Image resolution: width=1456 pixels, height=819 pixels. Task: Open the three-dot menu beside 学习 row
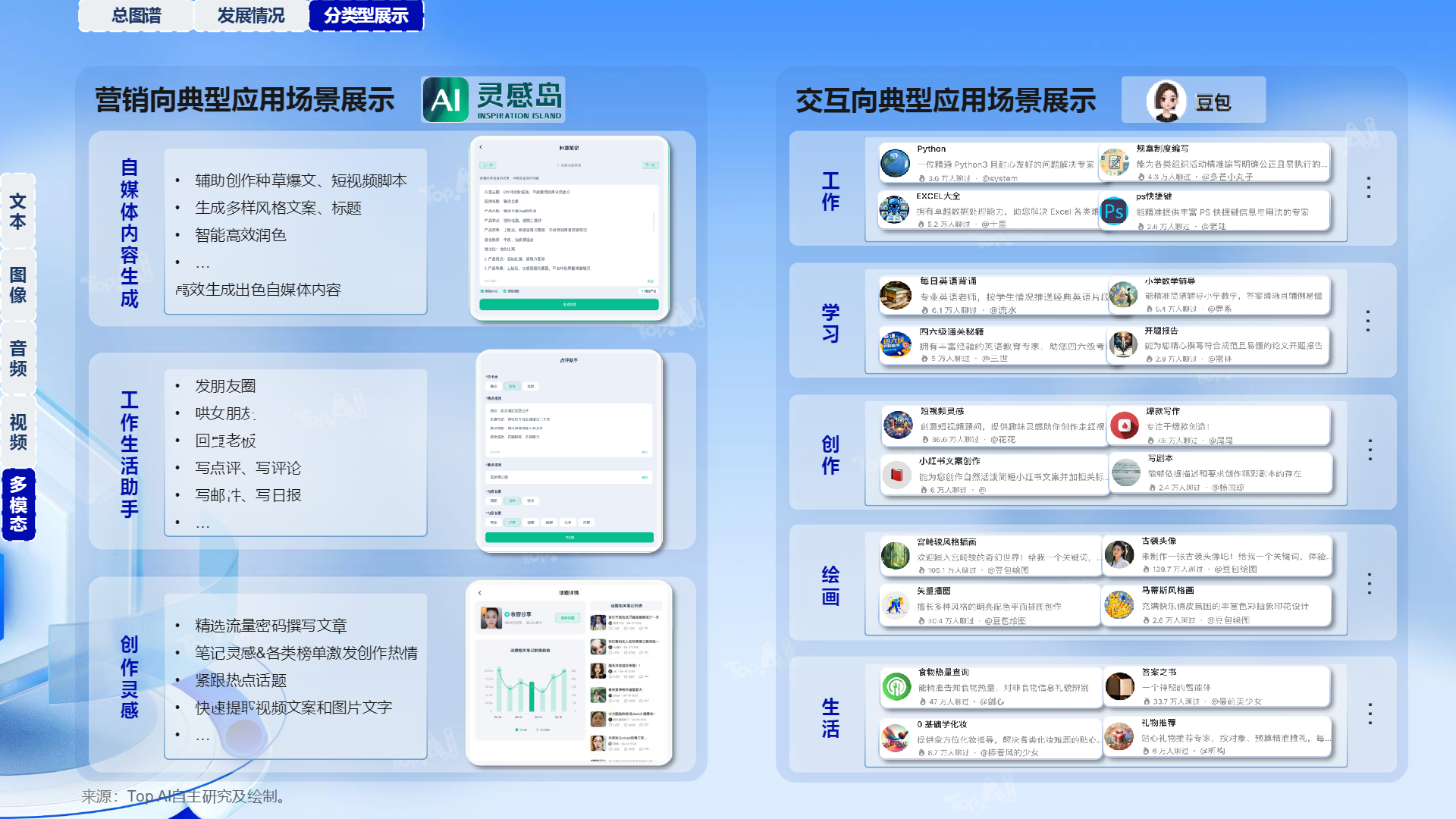pos(1368,321)
